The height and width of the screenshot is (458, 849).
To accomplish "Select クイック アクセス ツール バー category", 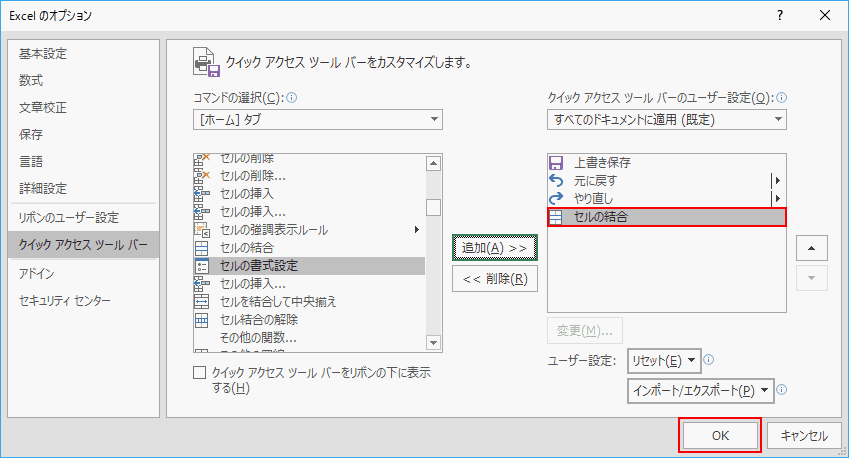I will [x=83, y=245].
